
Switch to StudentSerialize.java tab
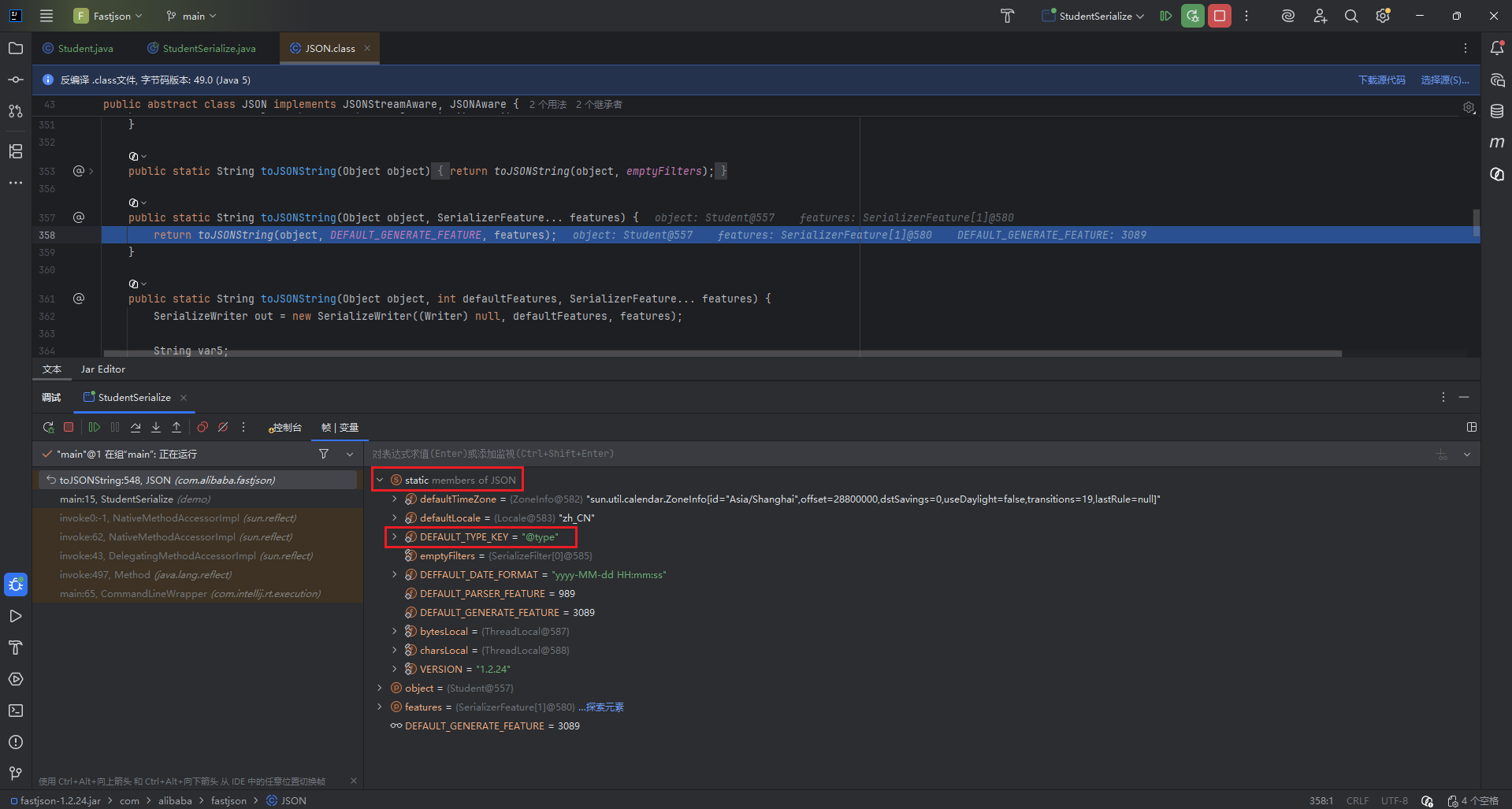(202, 48)
